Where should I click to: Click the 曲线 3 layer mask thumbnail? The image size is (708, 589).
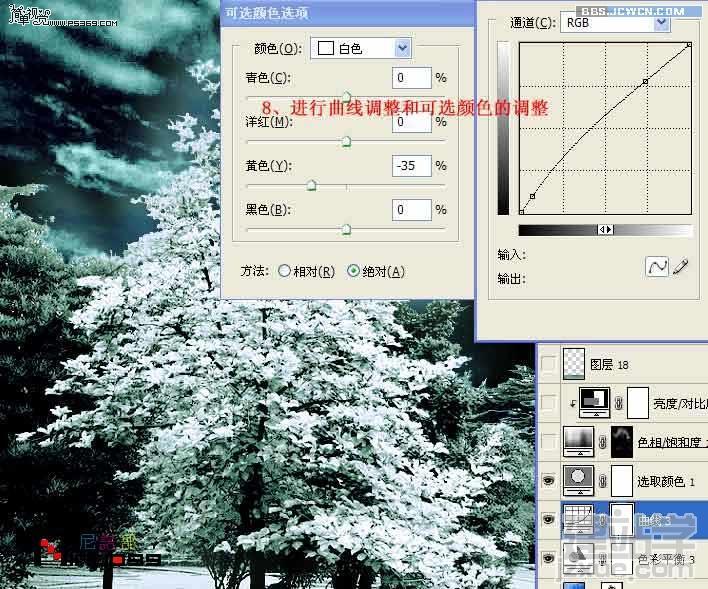click(622, 519)
